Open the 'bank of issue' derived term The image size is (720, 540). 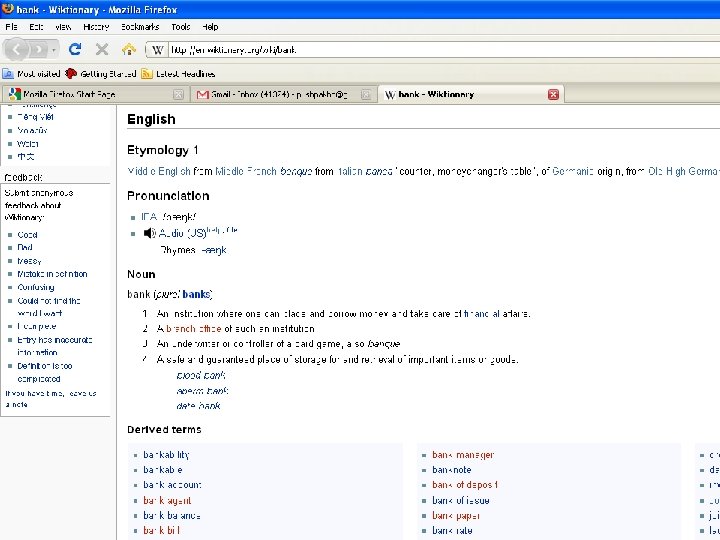[461, 501]
